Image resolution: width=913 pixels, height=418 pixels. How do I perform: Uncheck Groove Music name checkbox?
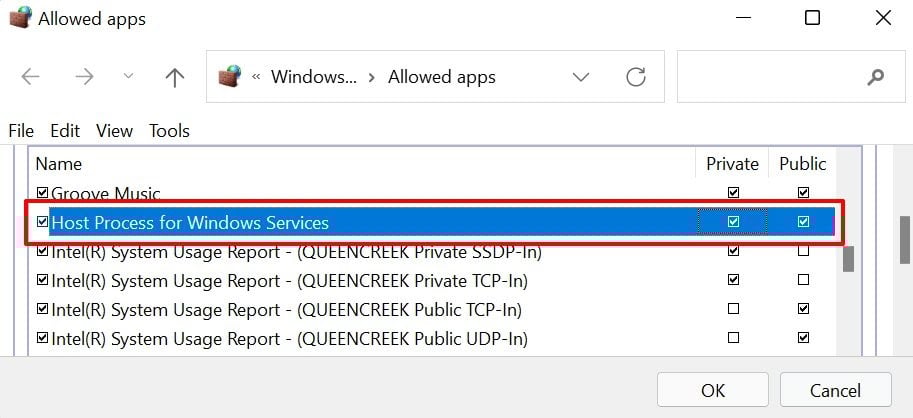42,193
